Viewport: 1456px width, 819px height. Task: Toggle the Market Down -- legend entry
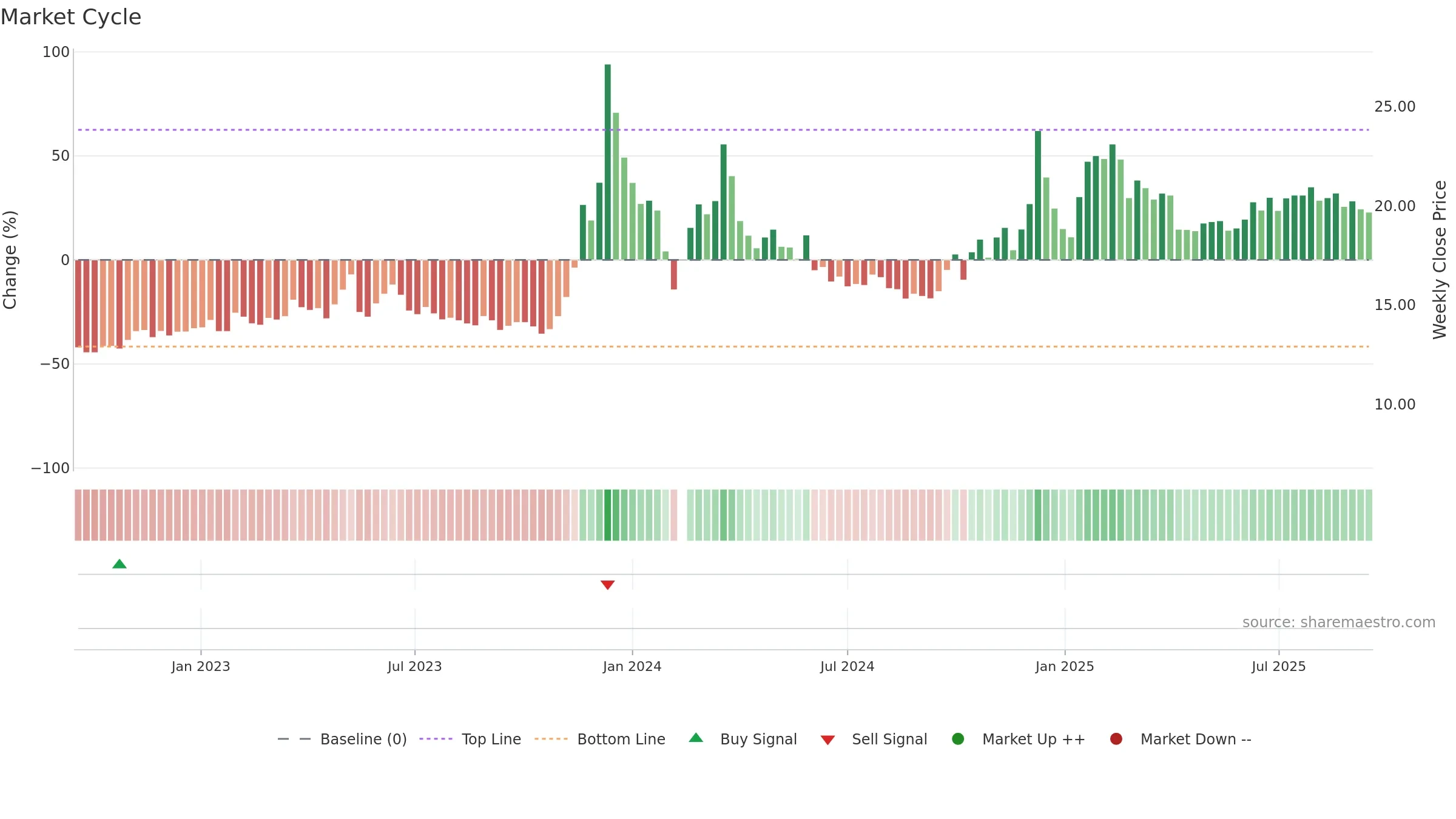point(1181,740)
